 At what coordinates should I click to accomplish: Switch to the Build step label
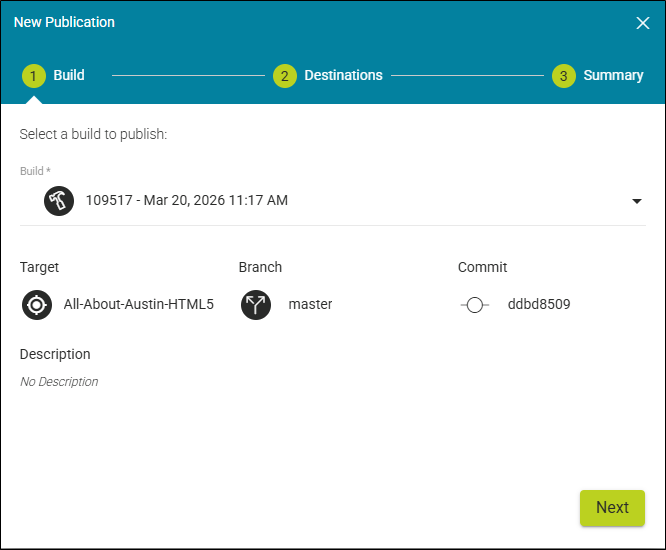click(x=69, y=76)
